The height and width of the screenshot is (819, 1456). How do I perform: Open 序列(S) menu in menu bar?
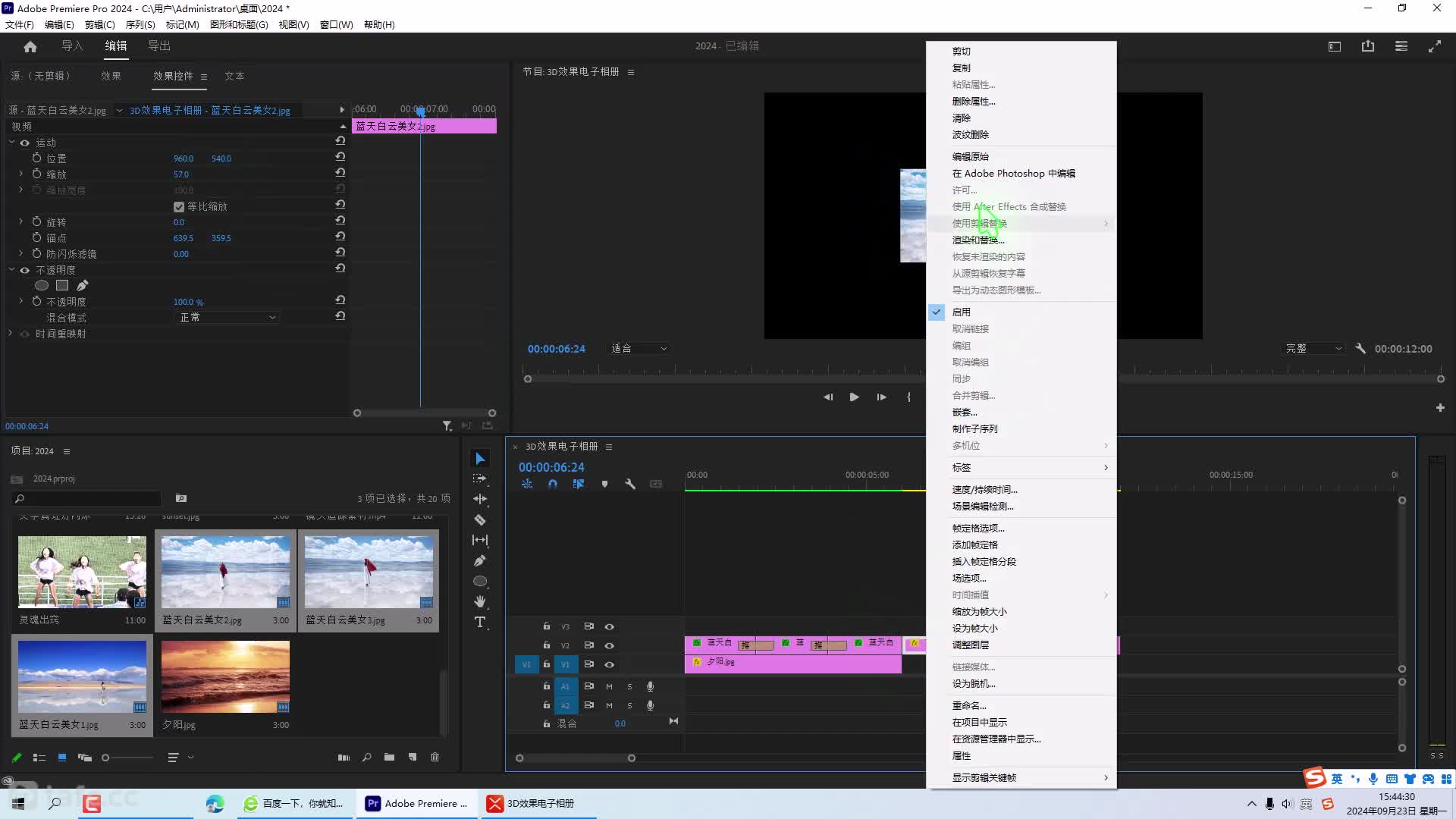(140, 24)
